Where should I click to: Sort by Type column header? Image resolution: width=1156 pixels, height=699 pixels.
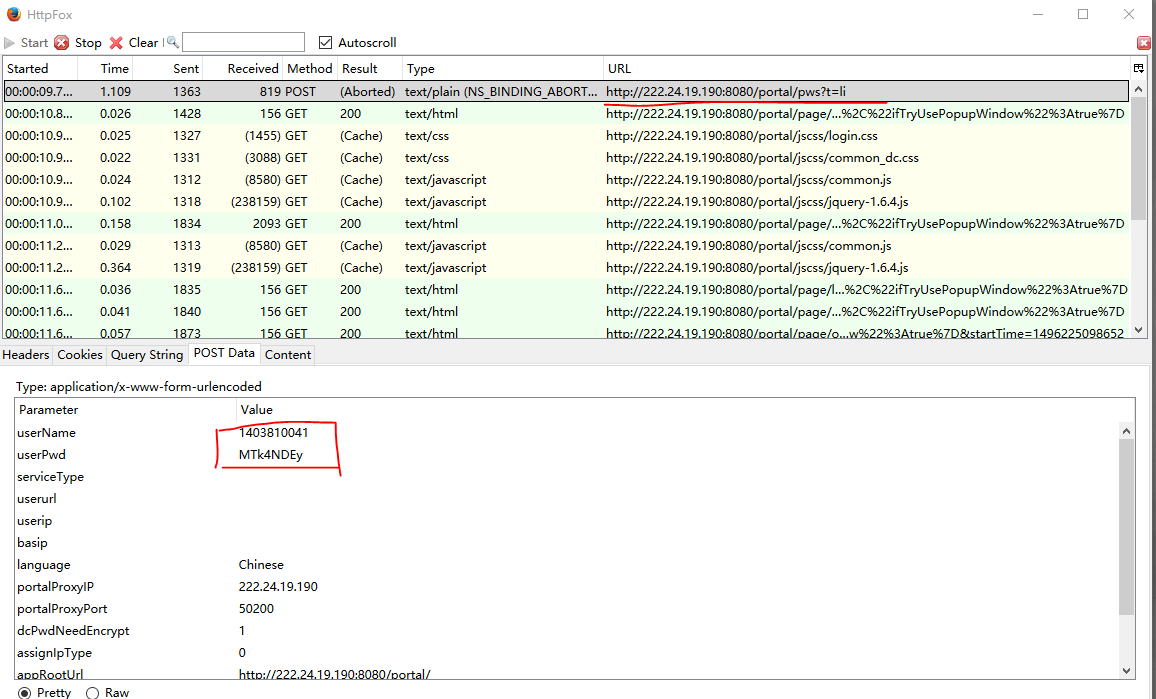pos(503,69)
